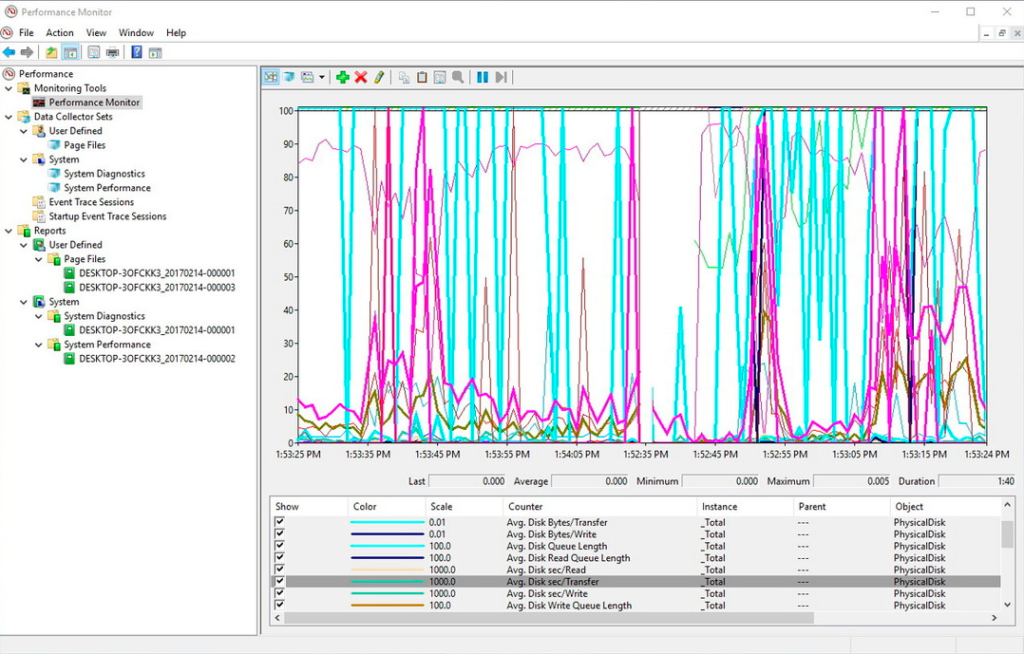
Task: Open the Window menu
Action: pyautogui.click(x=136, y=33)
